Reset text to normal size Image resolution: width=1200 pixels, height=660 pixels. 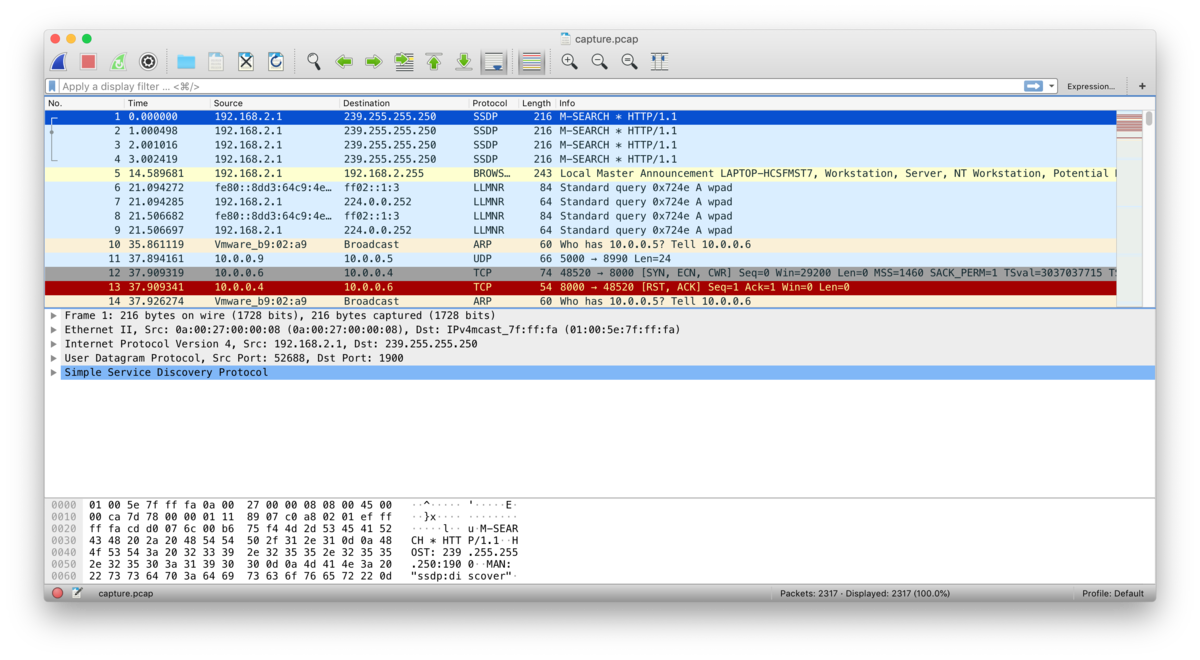point(629,62)
